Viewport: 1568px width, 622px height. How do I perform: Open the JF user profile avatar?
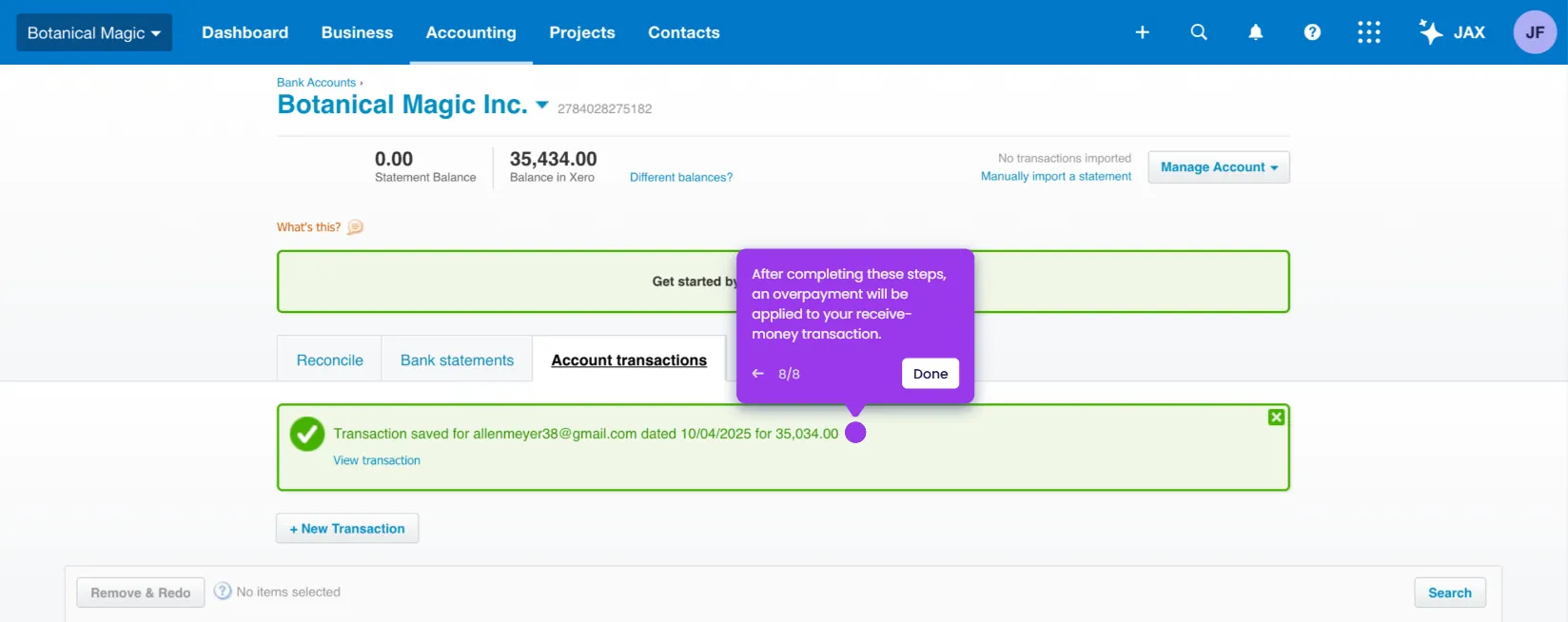(x=1535, y=32)
